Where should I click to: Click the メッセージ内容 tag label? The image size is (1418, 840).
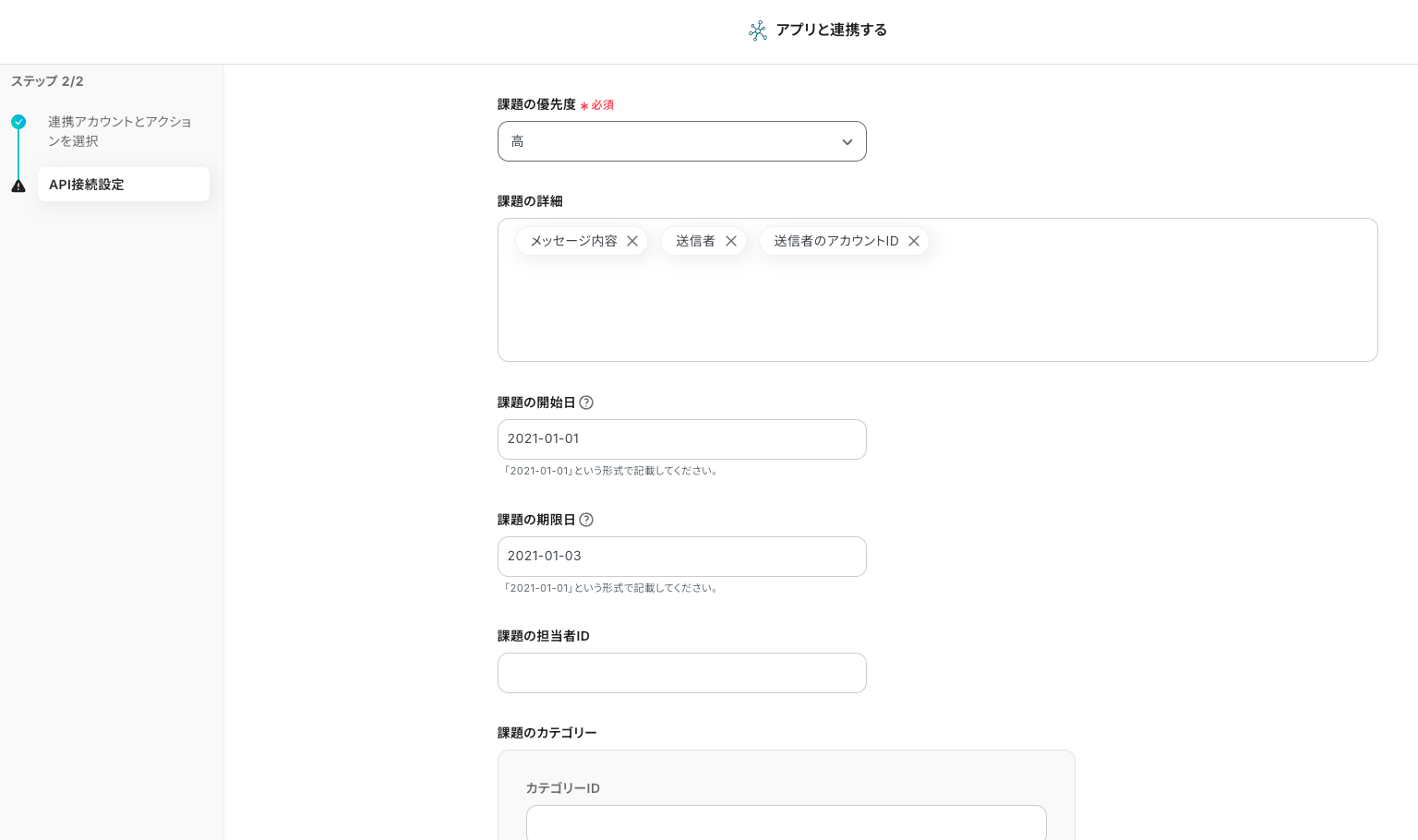[x=573, y=241]
